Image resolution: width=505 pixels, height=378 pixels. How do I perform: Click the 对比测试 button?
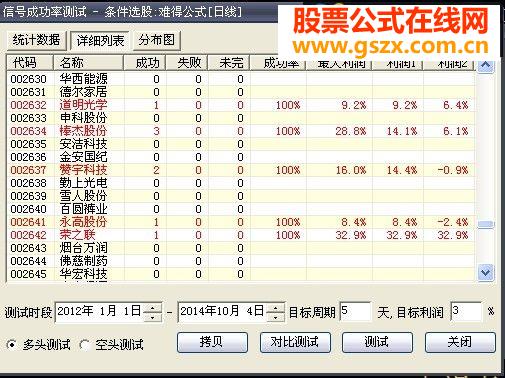pos(295,342)
